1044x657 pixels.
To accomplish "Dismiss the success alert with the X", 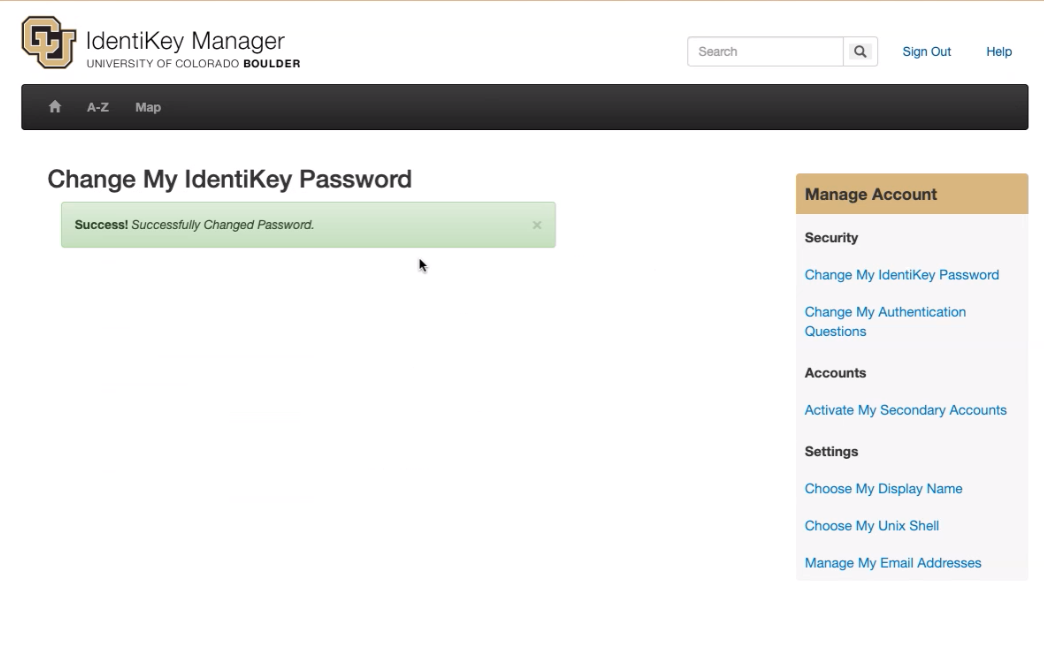I will 537,225.
